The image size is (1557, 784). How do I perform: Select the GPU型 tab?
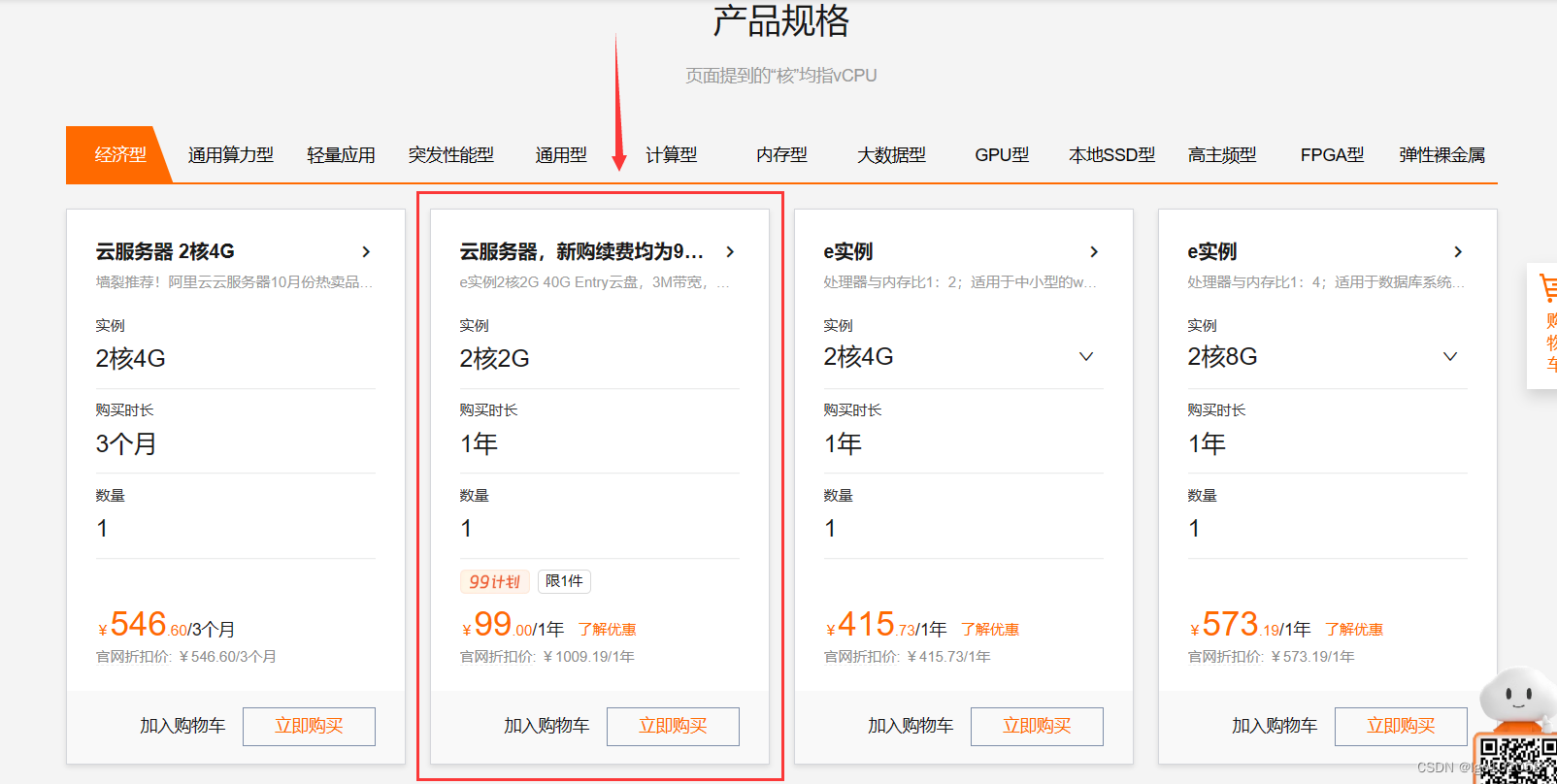coord(1002,155)
